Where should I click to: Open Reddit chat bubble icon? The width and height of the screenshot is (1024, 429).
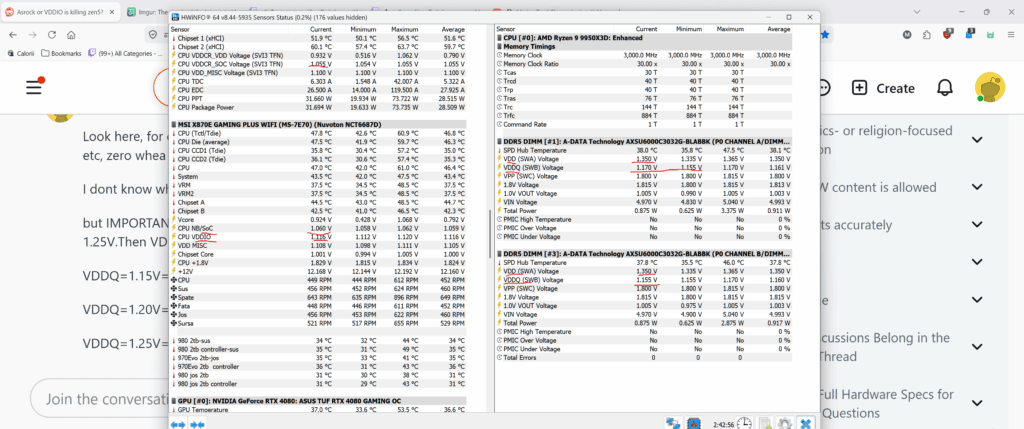tap(824, 88)
